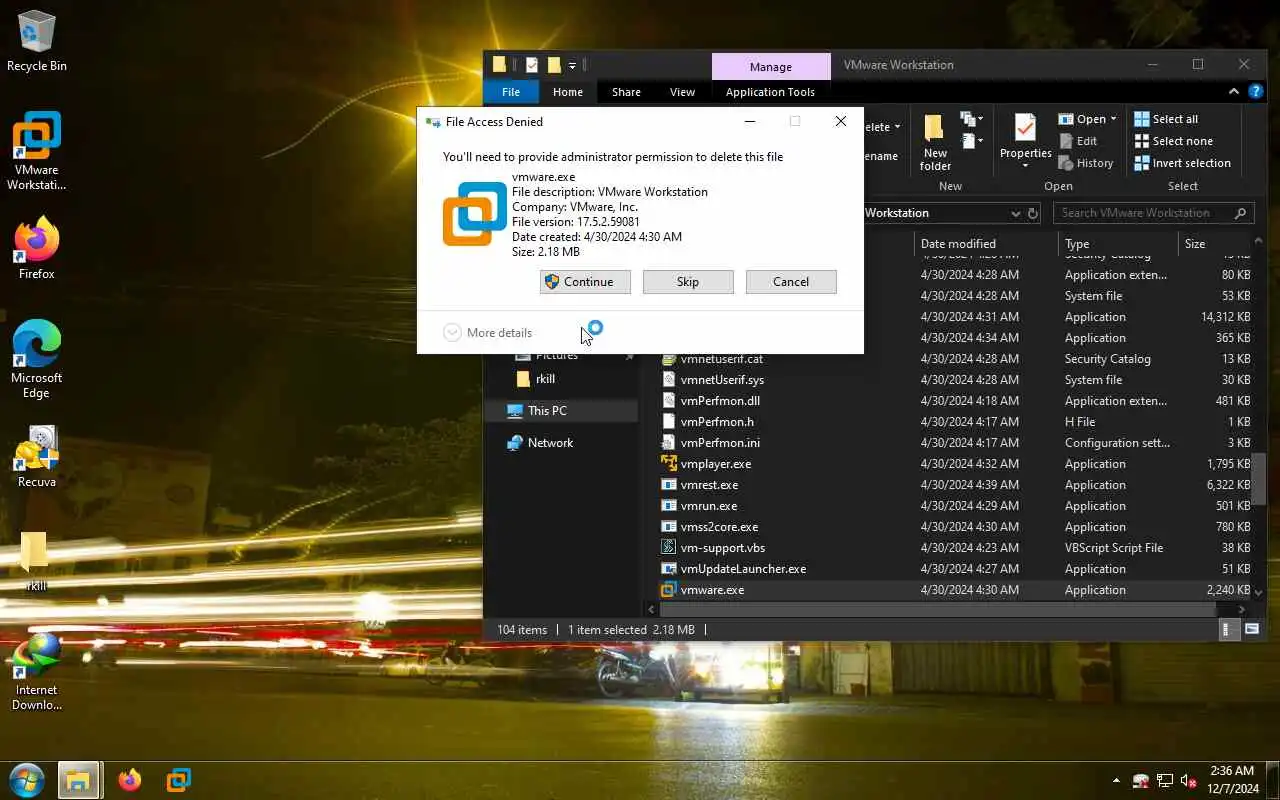Click Select none in ribbon
The width and height of the screenshot is (1280, 800).
click(1173, 141)
